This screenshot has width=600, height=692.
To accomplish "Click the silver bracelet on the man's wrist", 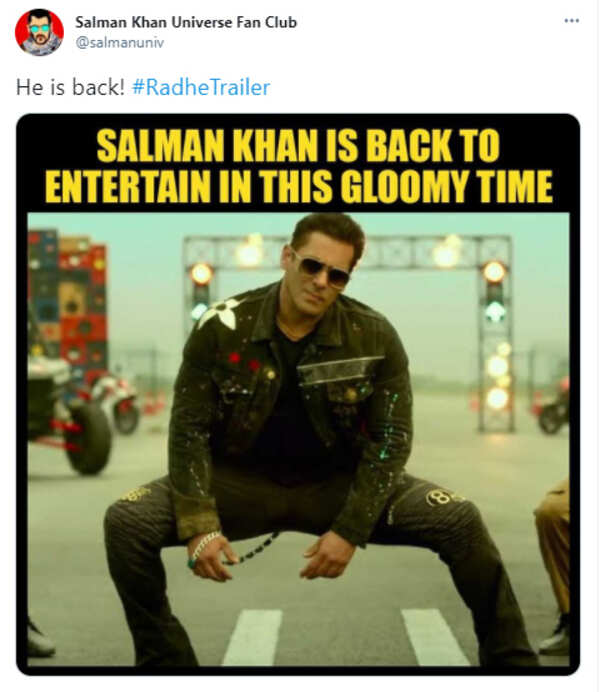I will (x=204, y=546).
